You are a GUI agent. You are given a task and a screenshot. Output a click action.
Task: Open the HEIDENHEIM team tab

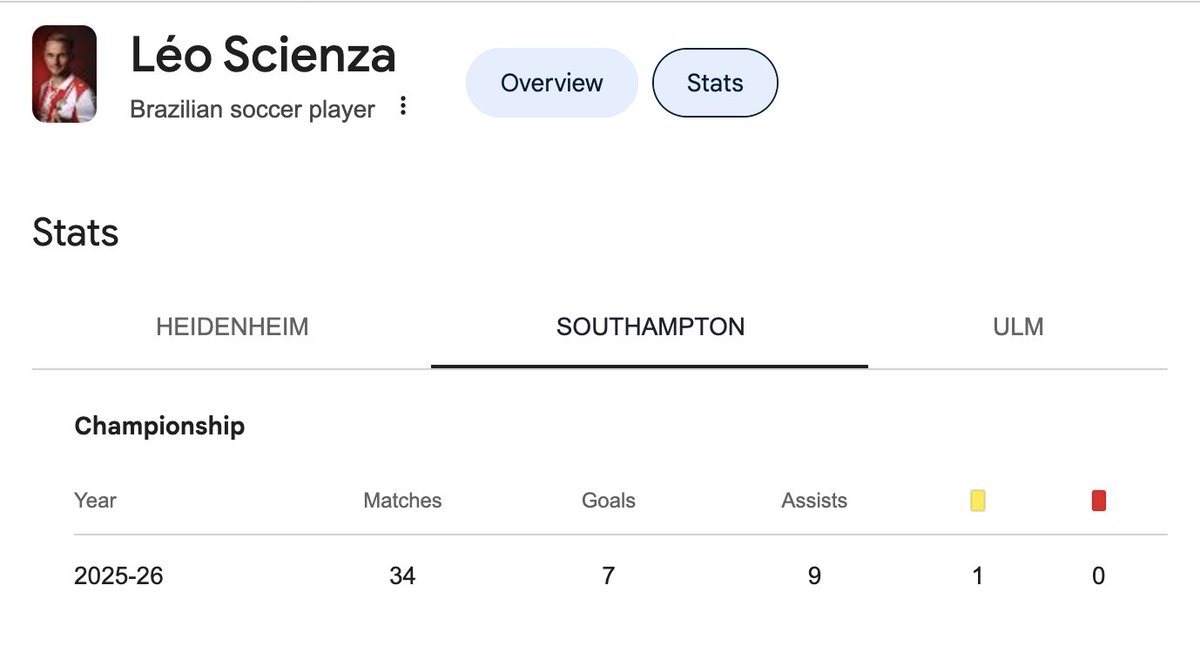(232, 327)
